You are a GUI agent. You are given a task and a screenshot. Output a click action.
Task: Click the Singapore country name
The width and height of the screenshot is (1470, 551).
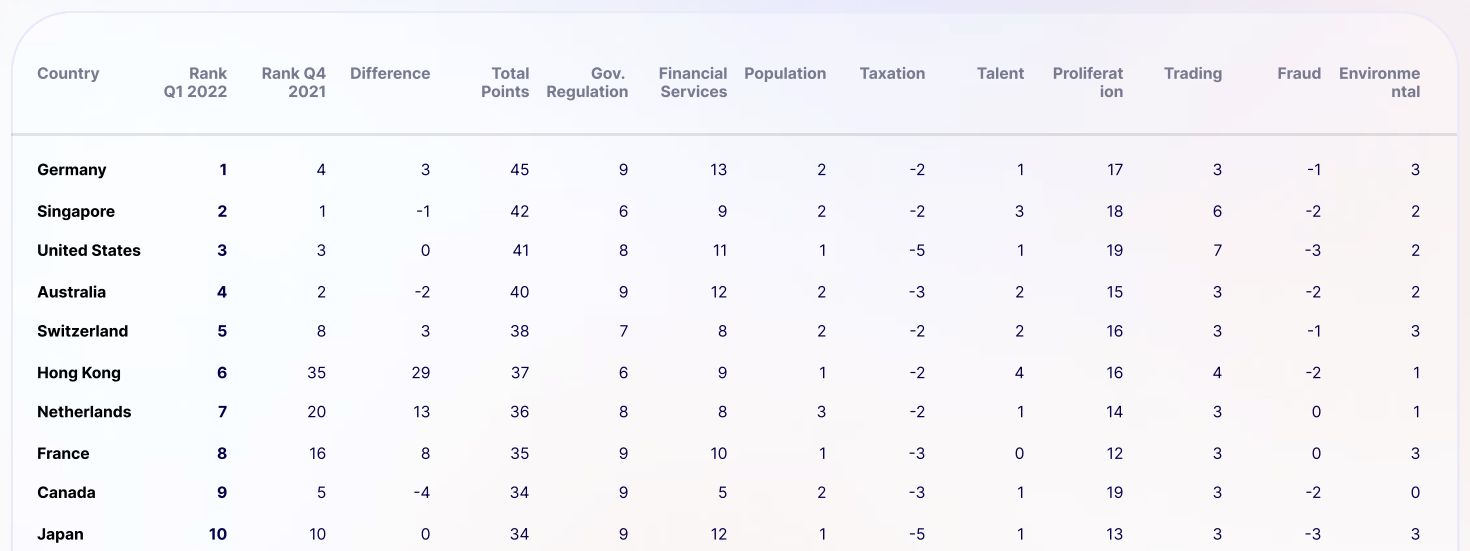click(x=76, y=212)
